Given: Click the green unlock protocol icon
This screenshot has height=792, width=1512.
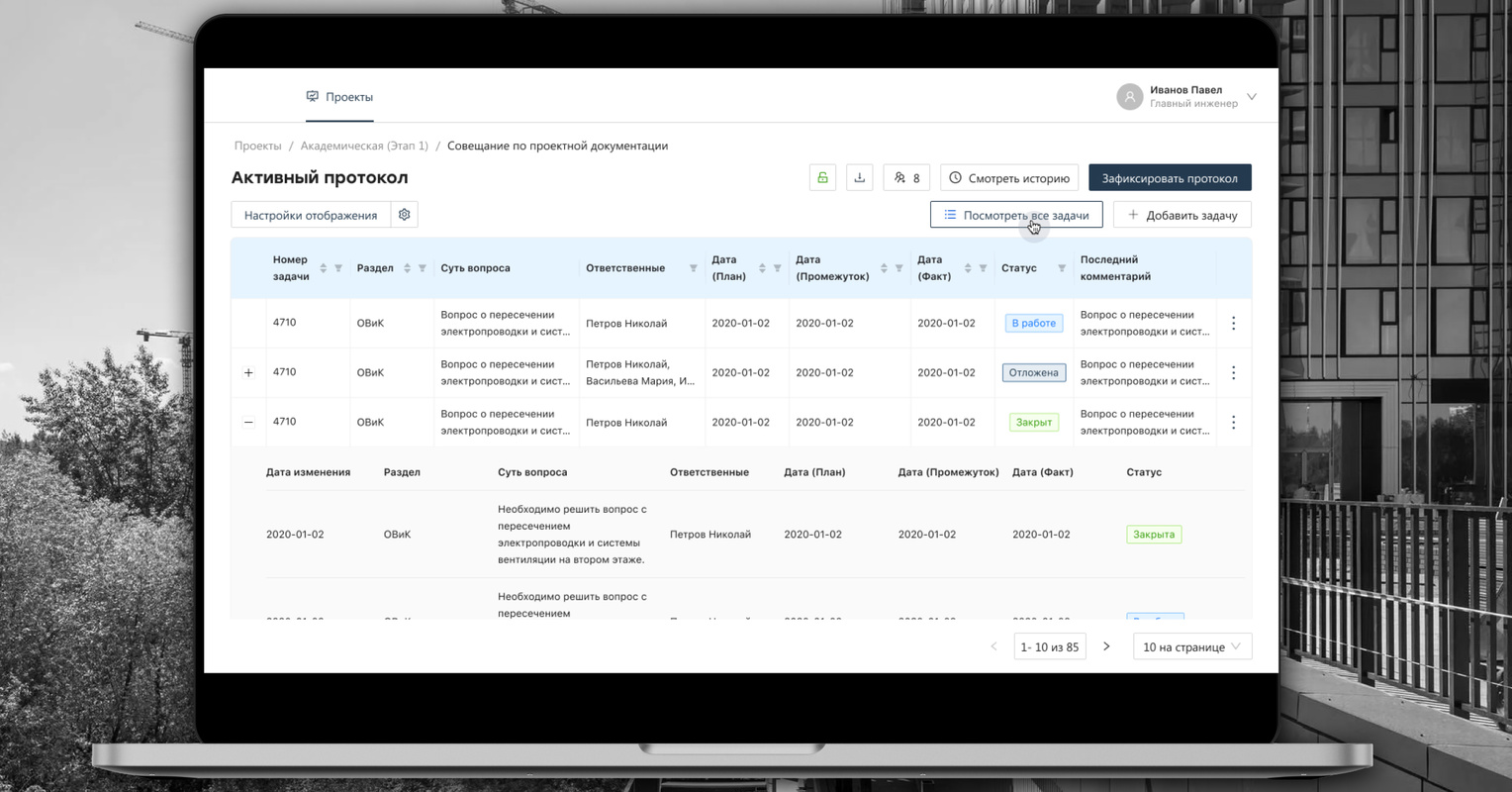Looking at the screenshot, I should [x=822, y=177].
